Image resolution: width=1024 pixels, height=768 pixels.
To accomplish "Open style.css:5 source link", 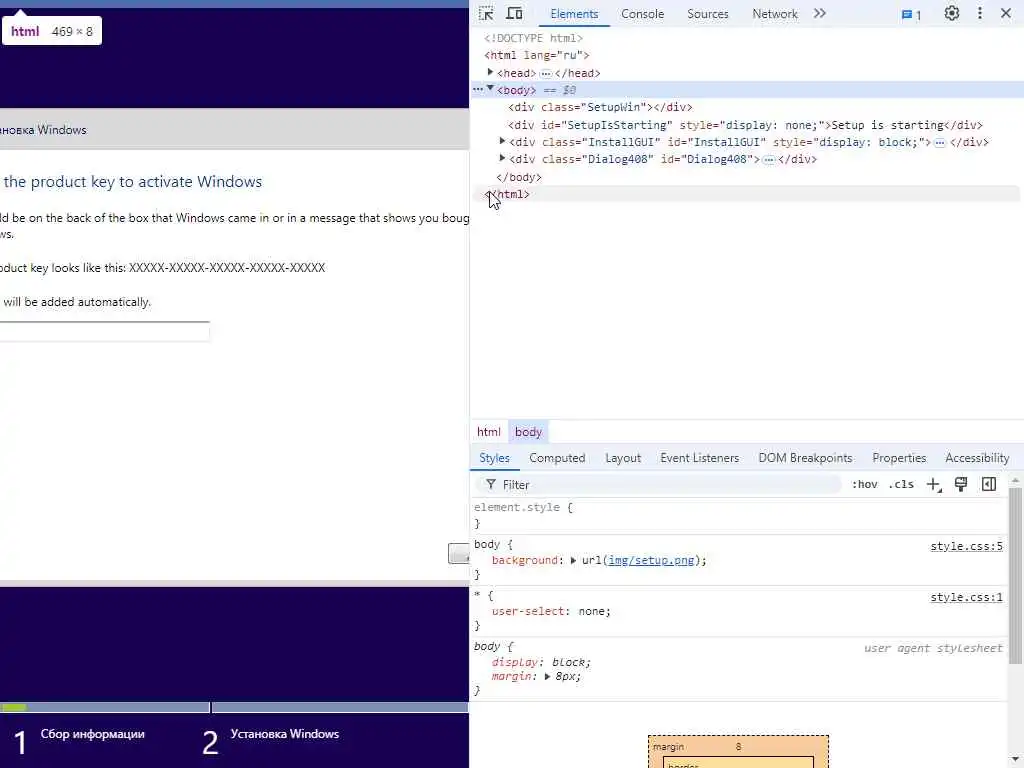I will pyautogui.click(x=967, y=546).
